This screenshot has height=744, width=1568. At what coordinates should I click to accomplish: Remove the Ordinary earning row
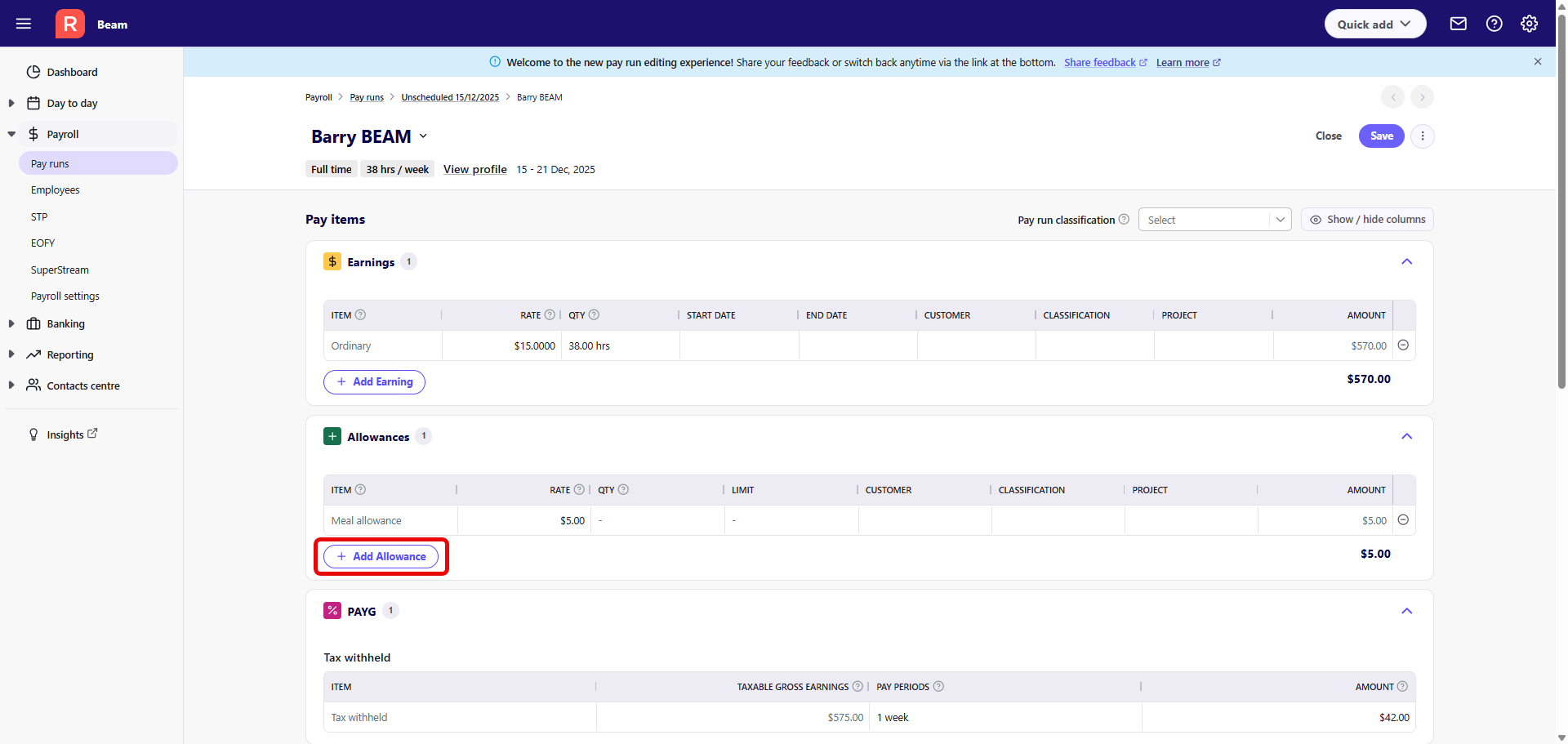1403,345
